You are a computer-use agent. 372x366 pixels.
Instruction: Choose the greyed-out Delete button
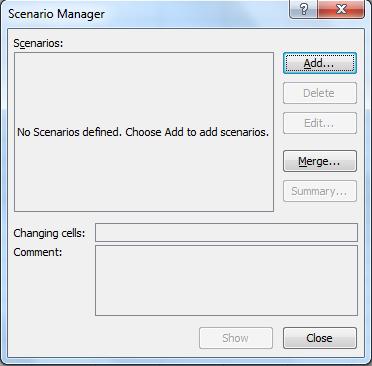point(320,93)
